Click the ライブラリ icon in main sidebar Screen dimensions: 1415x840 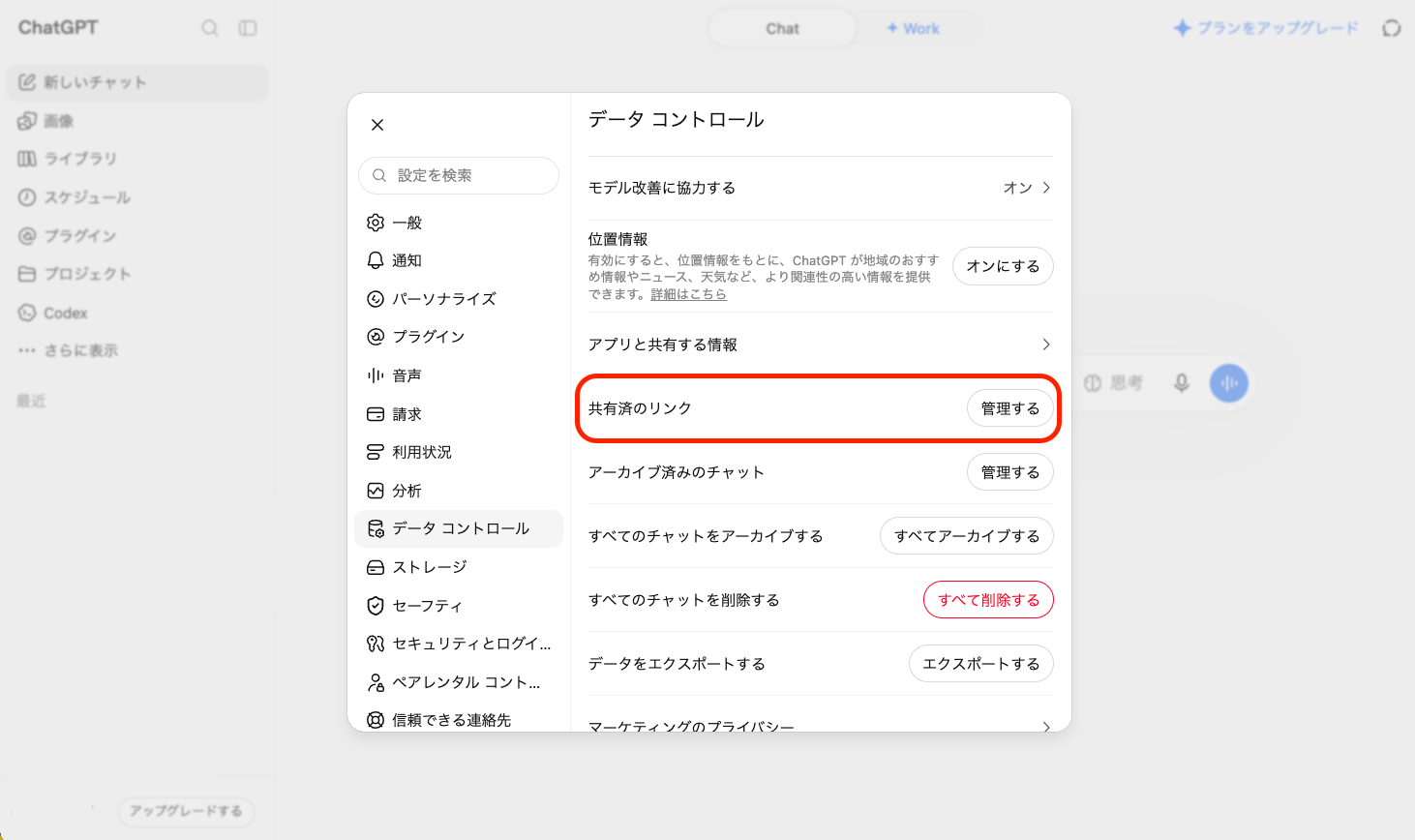[27, 159]
